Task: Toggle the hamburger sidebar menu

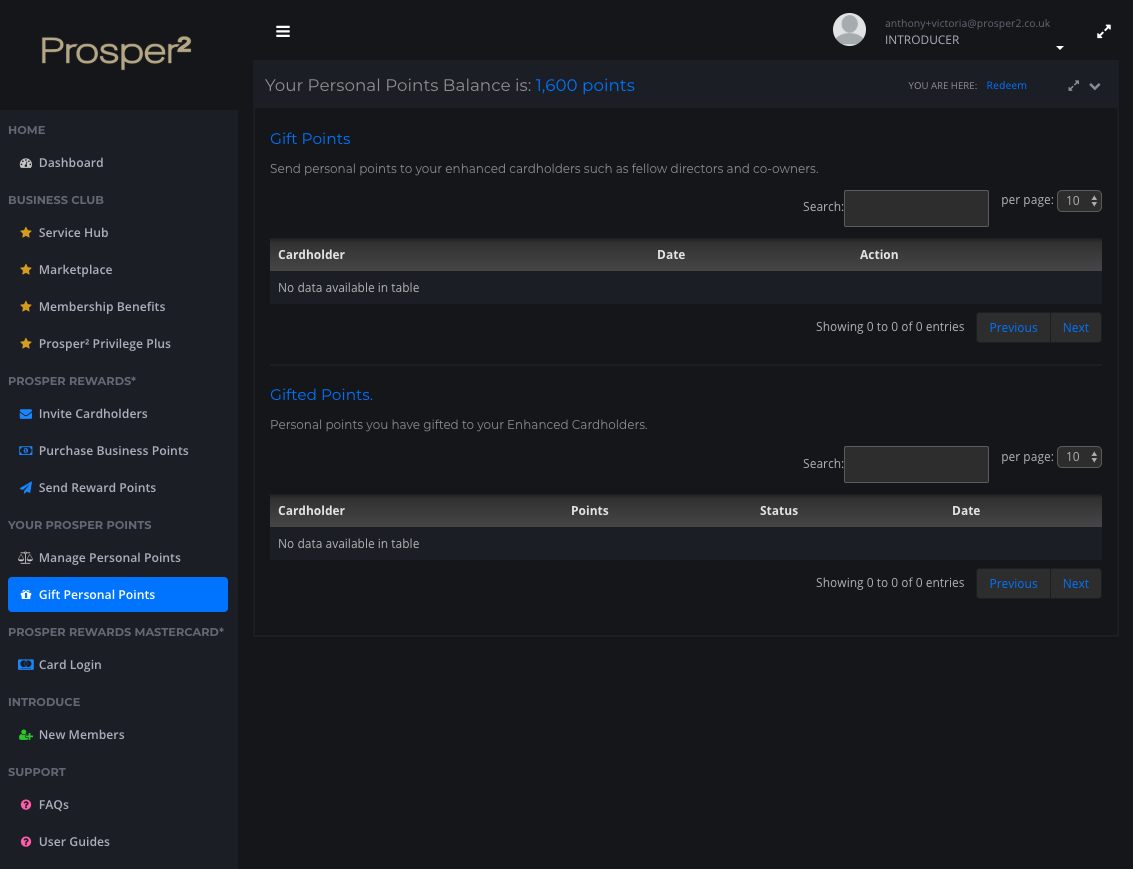Action: (x=283, y=31)
